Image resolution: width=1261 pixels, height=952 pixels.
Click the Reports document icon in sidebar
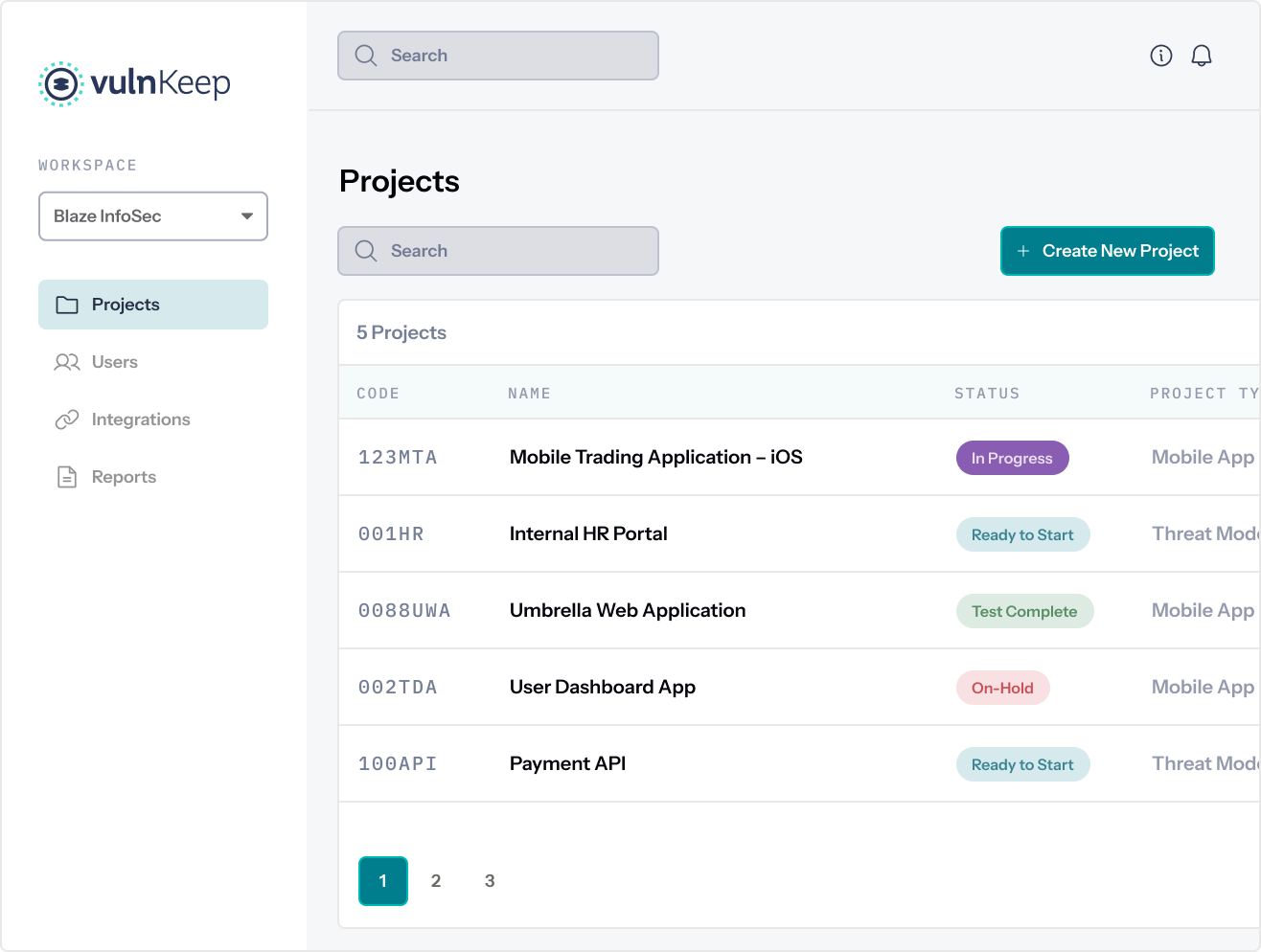click(x=67, y=477)
